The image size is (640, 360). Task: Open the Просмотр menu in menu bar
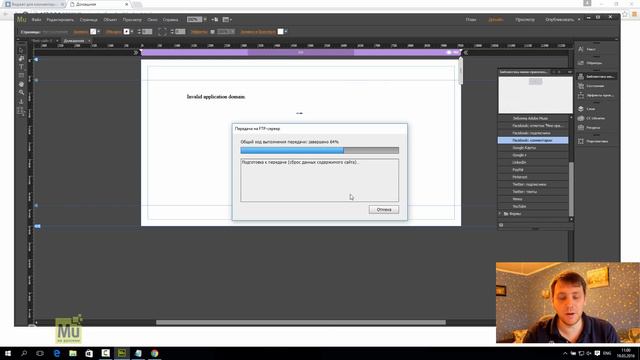point(132,20)
